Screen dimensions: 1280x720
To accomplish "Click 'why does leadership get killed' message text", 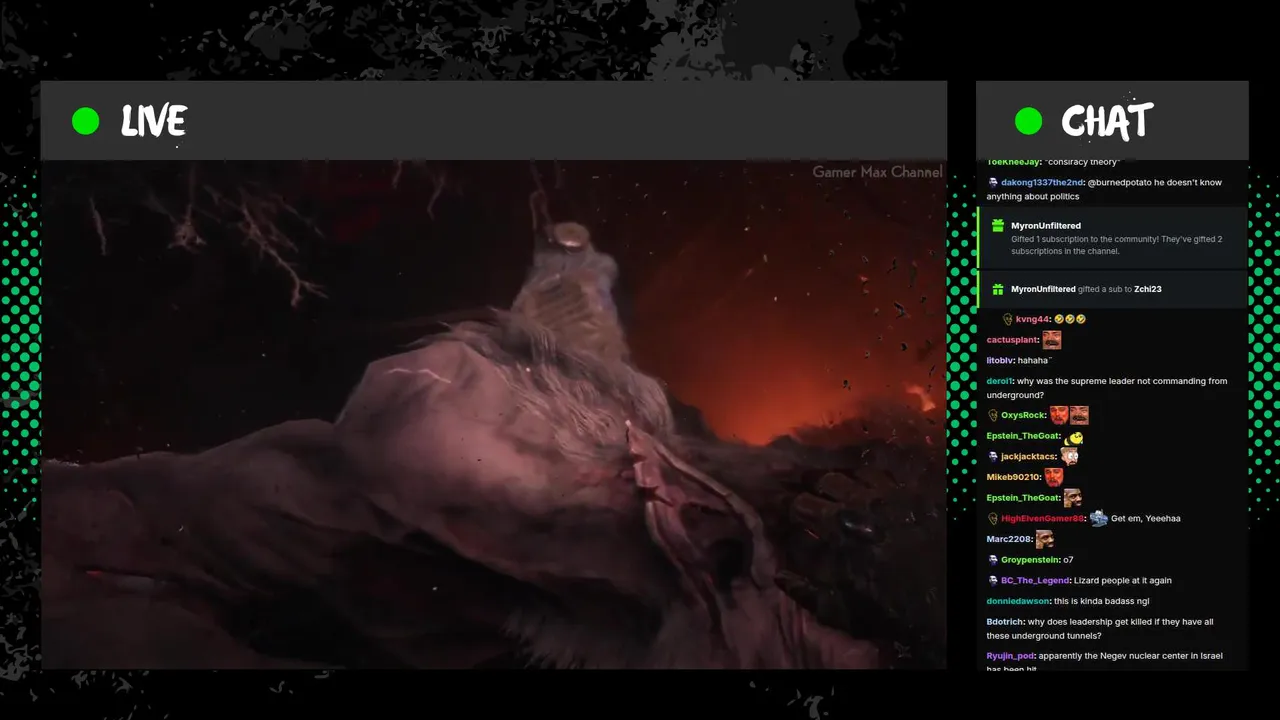I will (1100, 629).
